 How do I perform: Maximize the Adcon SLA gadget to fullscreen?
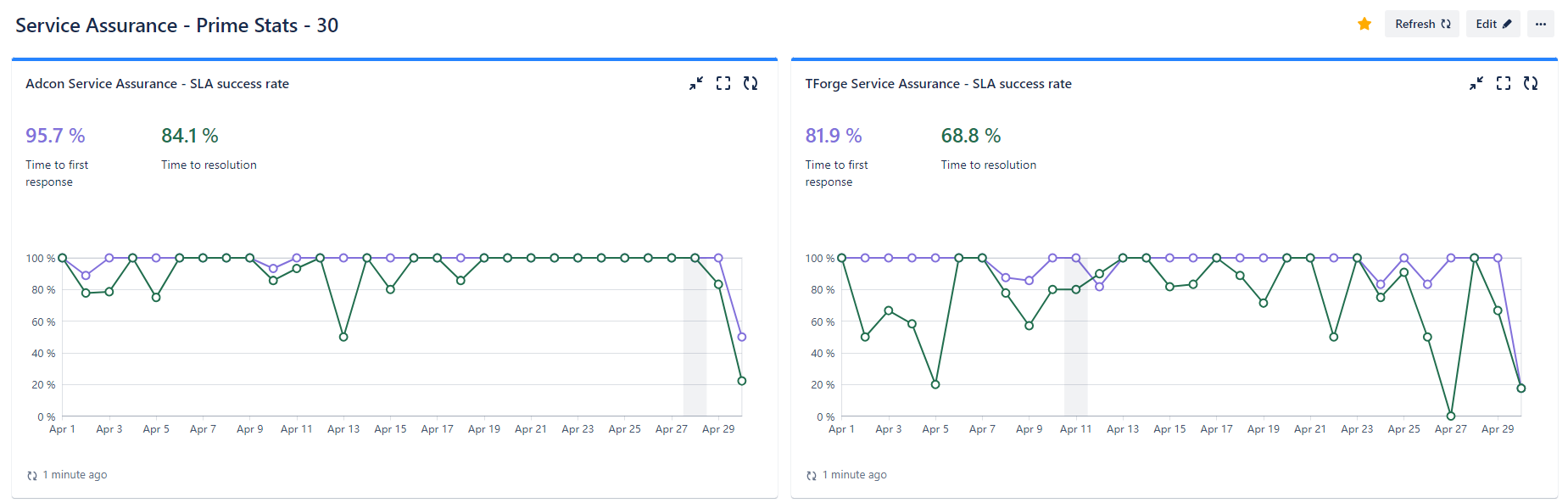723,83
